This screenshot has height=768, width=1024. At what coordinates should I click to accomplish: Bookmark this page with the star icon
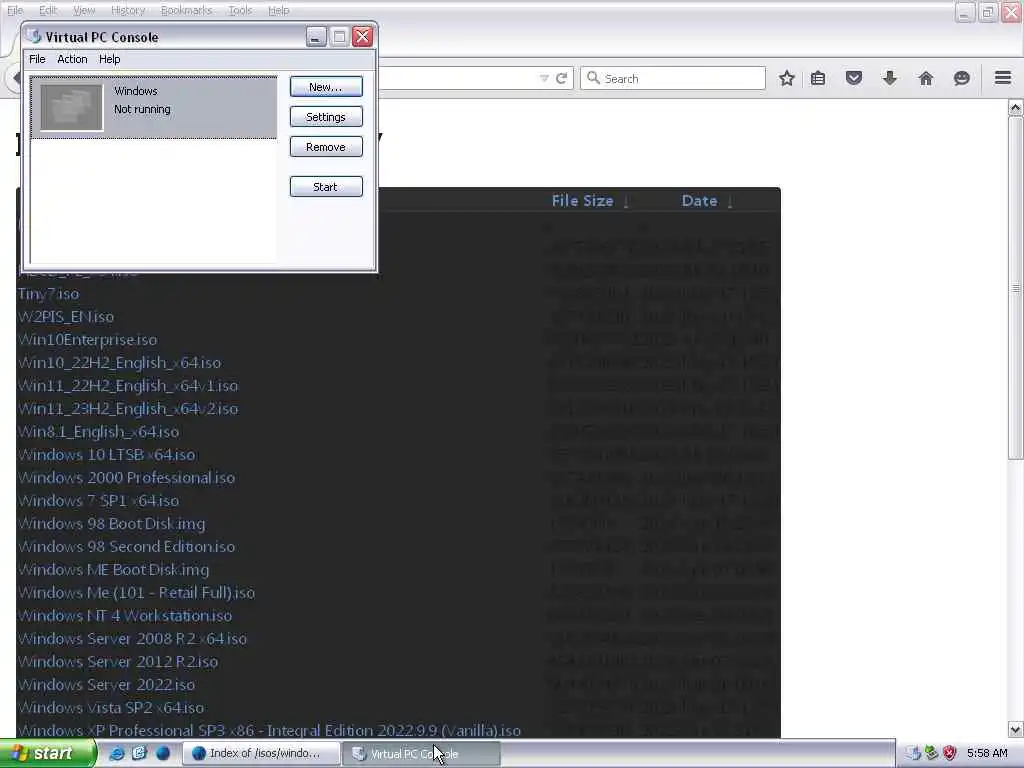point(787,78)
